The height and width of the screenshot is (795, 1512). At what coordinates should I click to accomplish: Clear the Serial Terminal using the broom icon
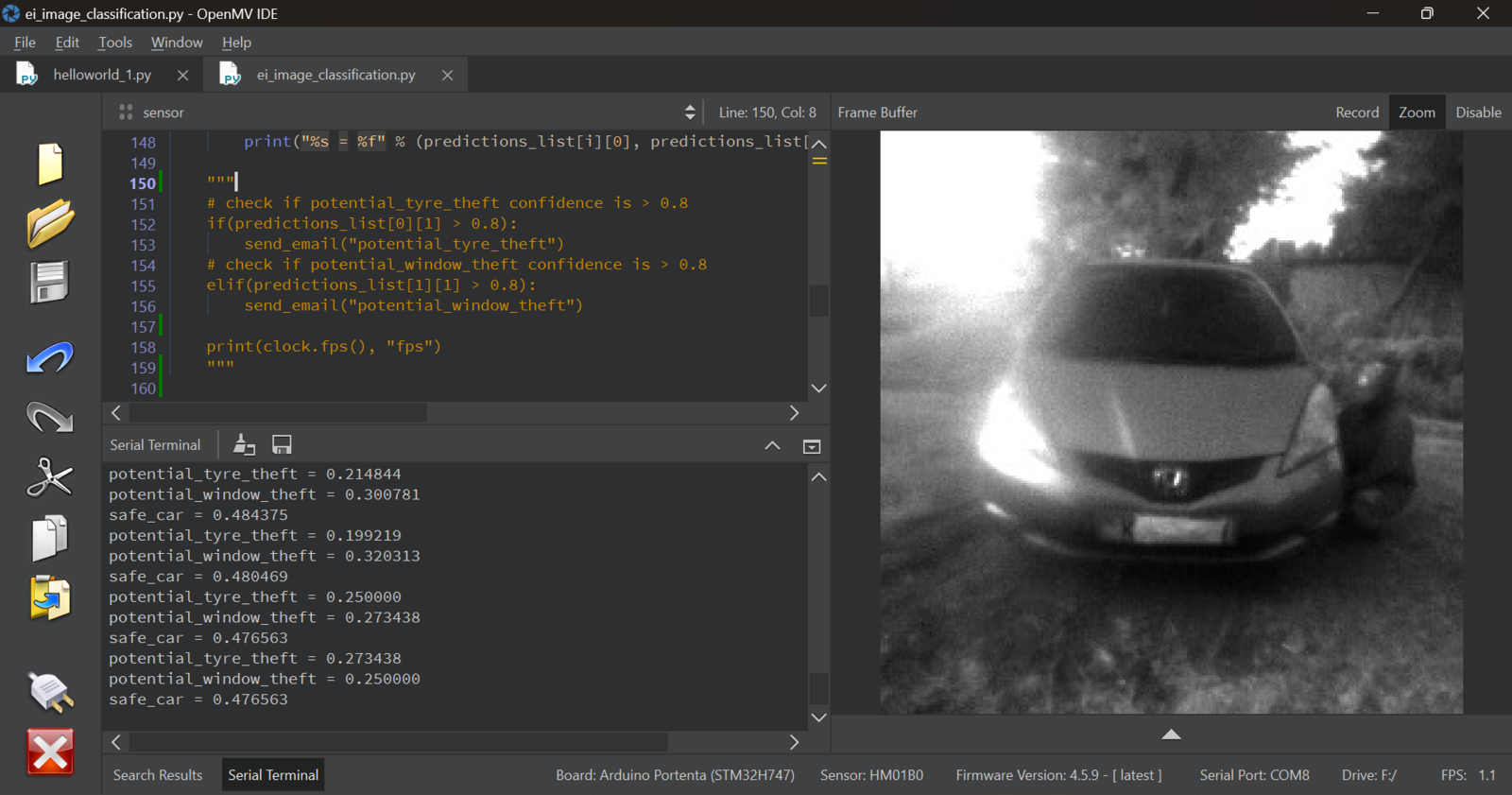pyautogui.click(x=244, y=444)
